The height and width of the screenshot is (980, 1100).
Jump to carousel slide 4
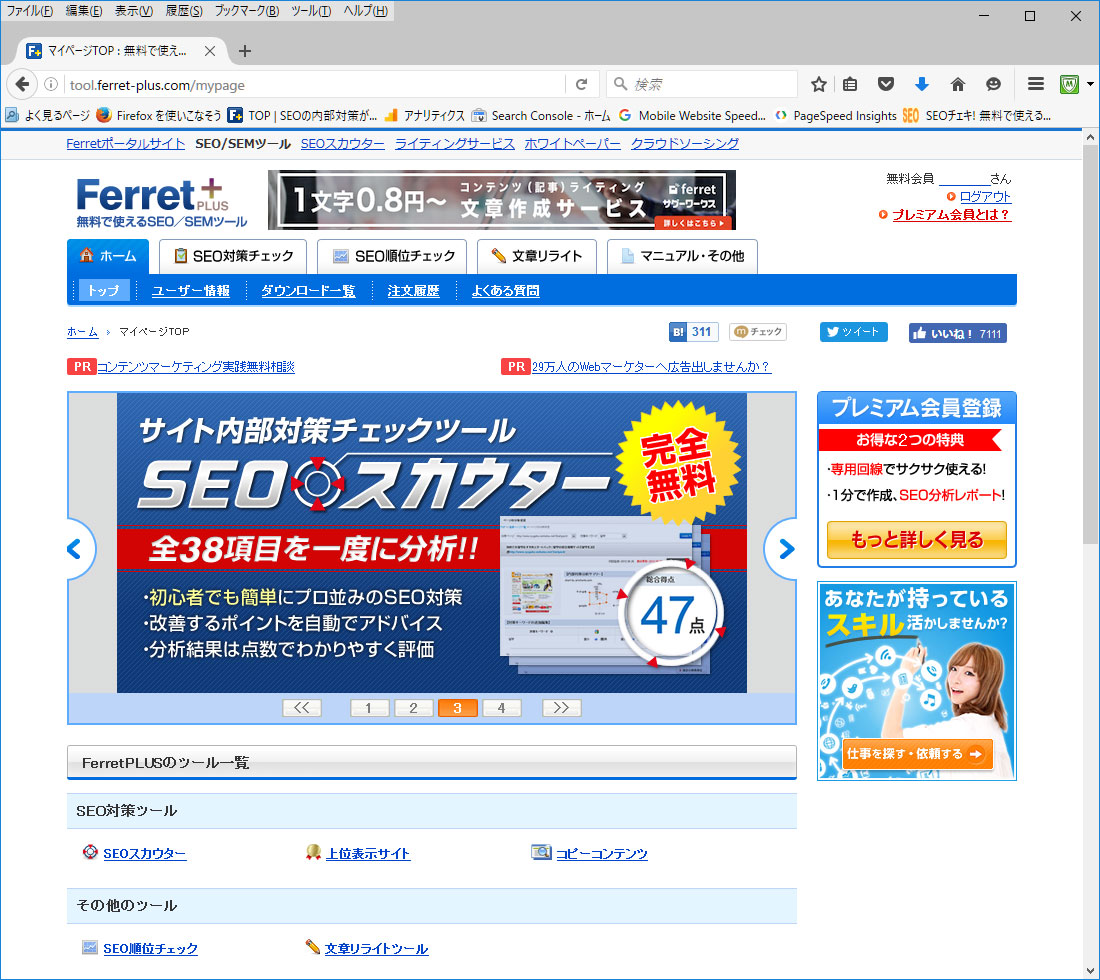(x=502, y=708)
